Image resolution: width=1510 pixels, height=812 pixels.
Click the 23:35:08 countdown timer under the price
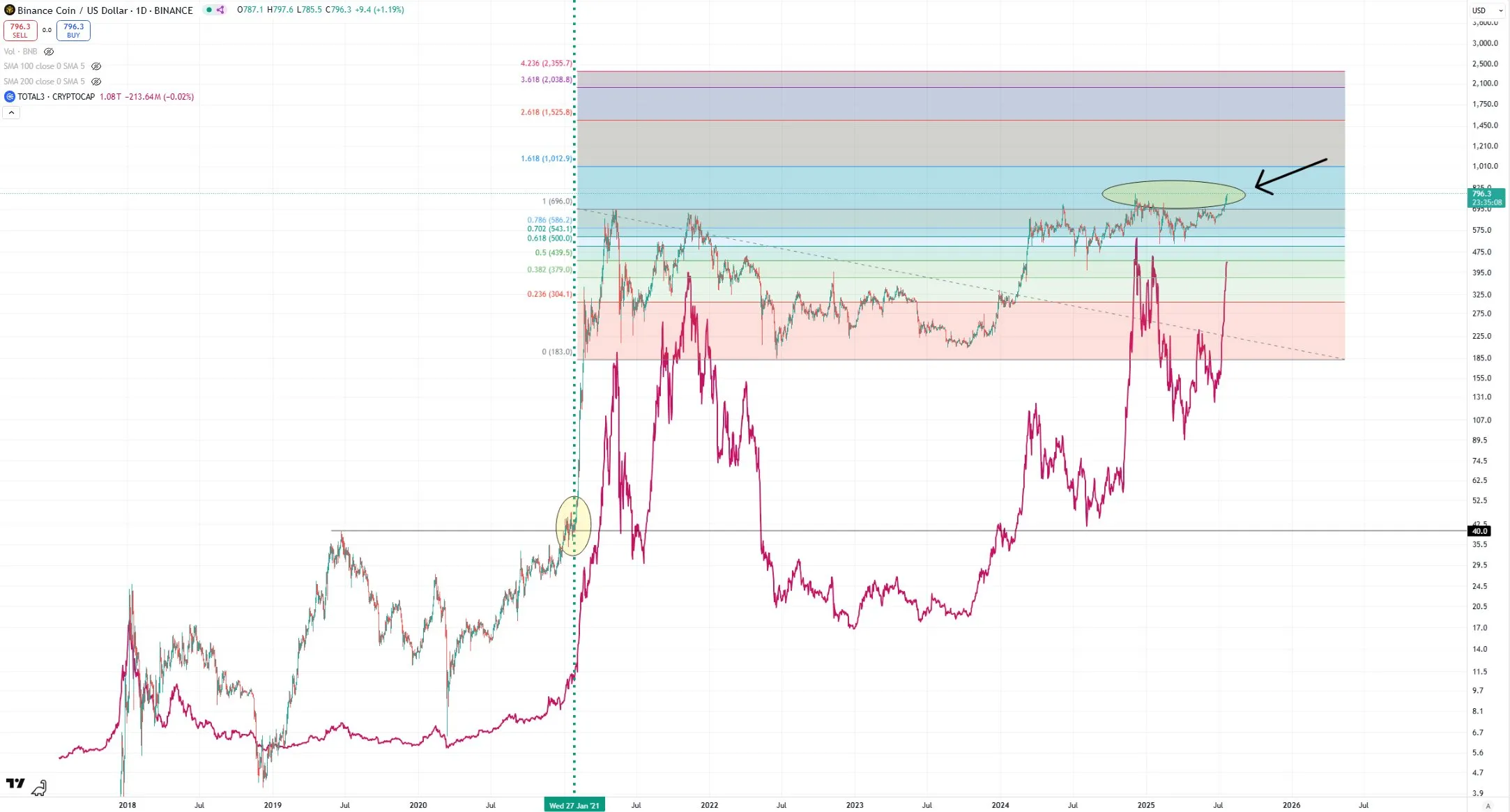[x=1488, y=202]
